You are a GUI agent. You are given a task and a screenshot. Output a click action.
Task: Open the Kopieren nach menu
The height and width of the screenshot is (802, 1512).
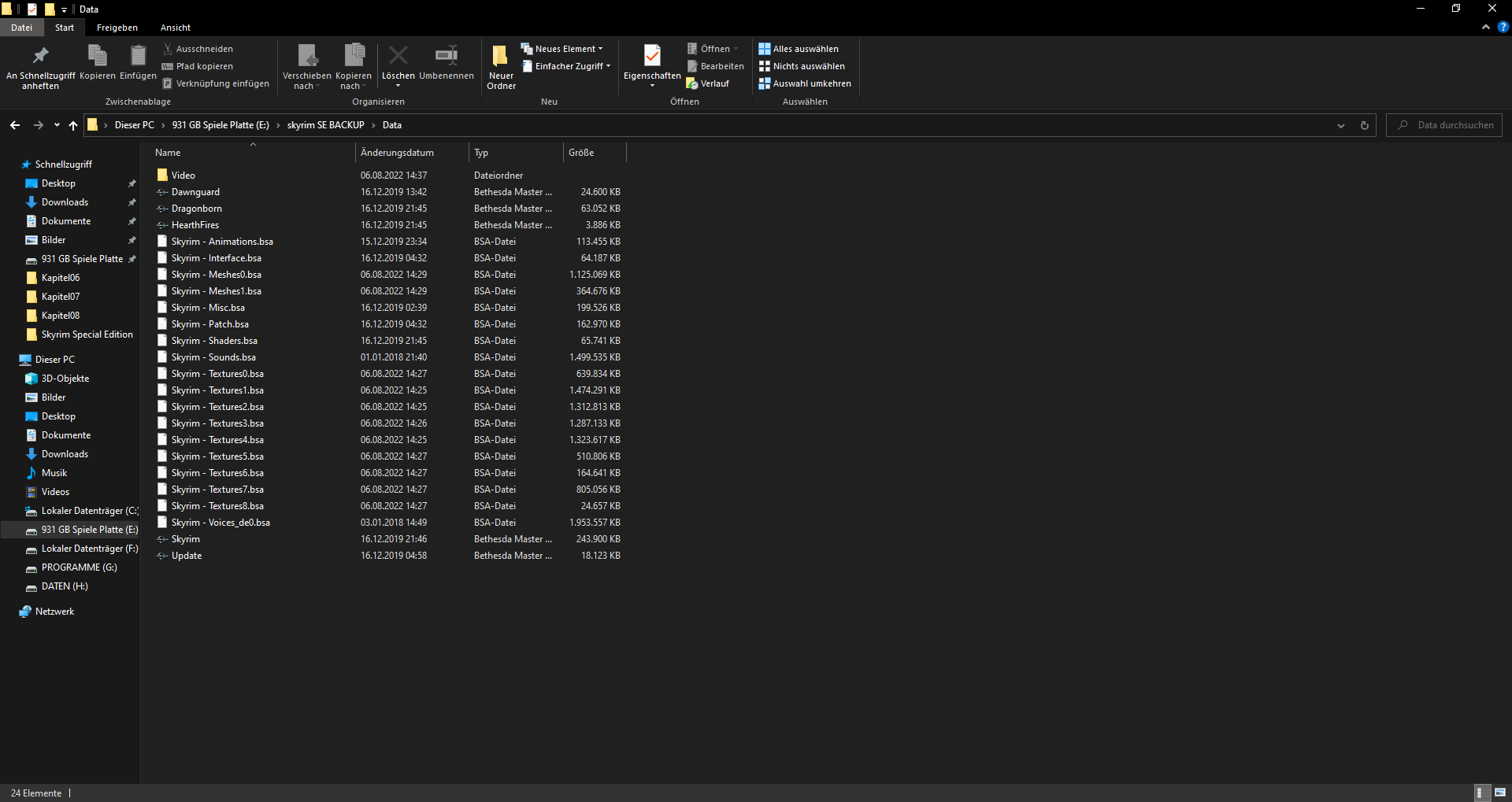point(354,67)
